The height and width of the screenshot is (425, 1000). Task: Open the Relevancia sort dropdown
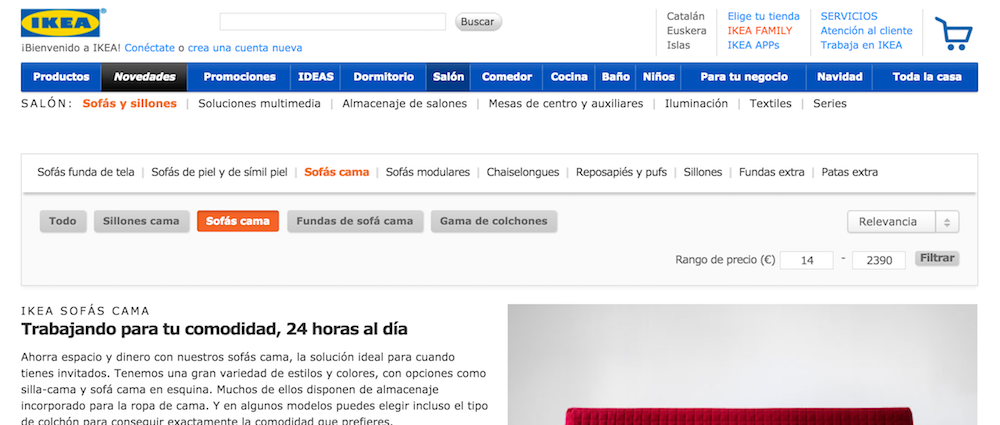click(902, 222)
